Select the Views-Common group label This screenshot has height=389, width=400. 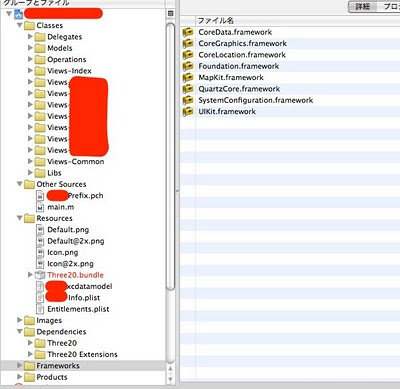tap(76, 161)
